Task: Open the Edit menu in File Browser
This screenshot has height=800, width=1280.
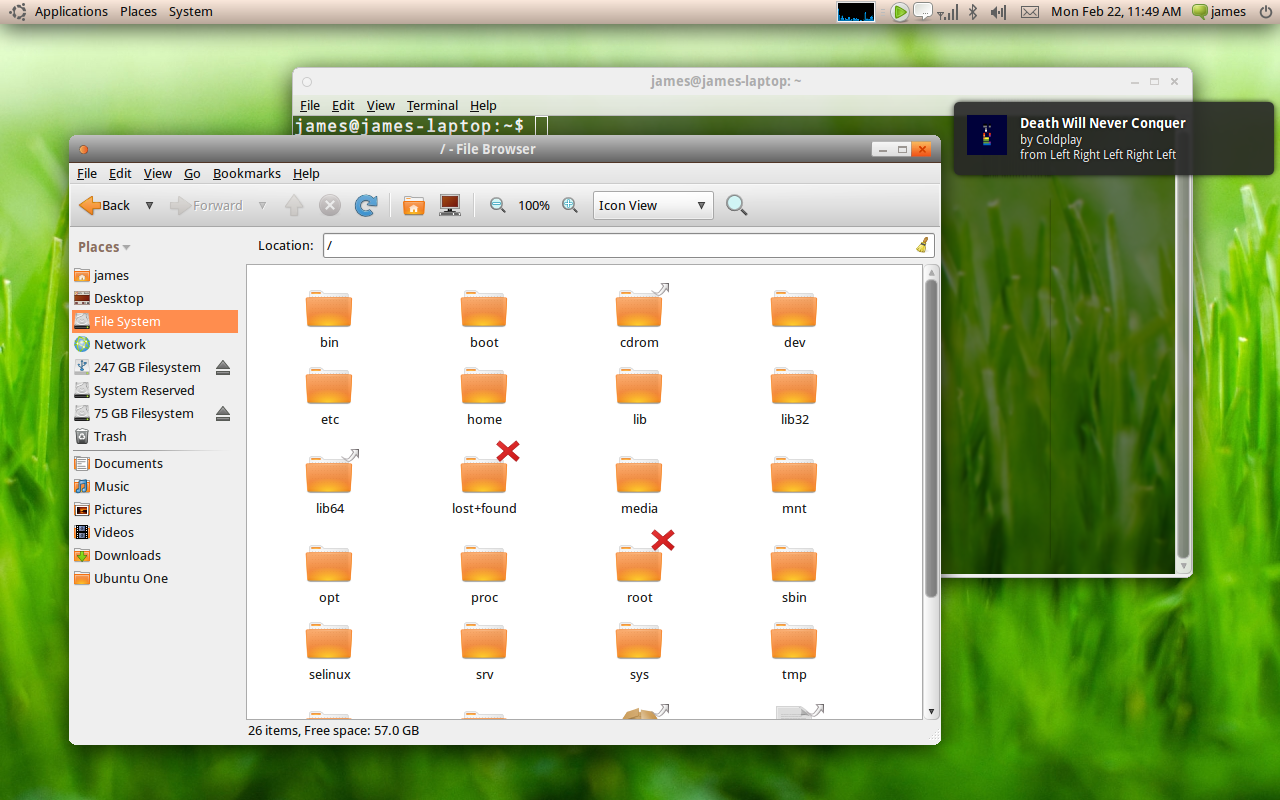Action: click(120, 173)
